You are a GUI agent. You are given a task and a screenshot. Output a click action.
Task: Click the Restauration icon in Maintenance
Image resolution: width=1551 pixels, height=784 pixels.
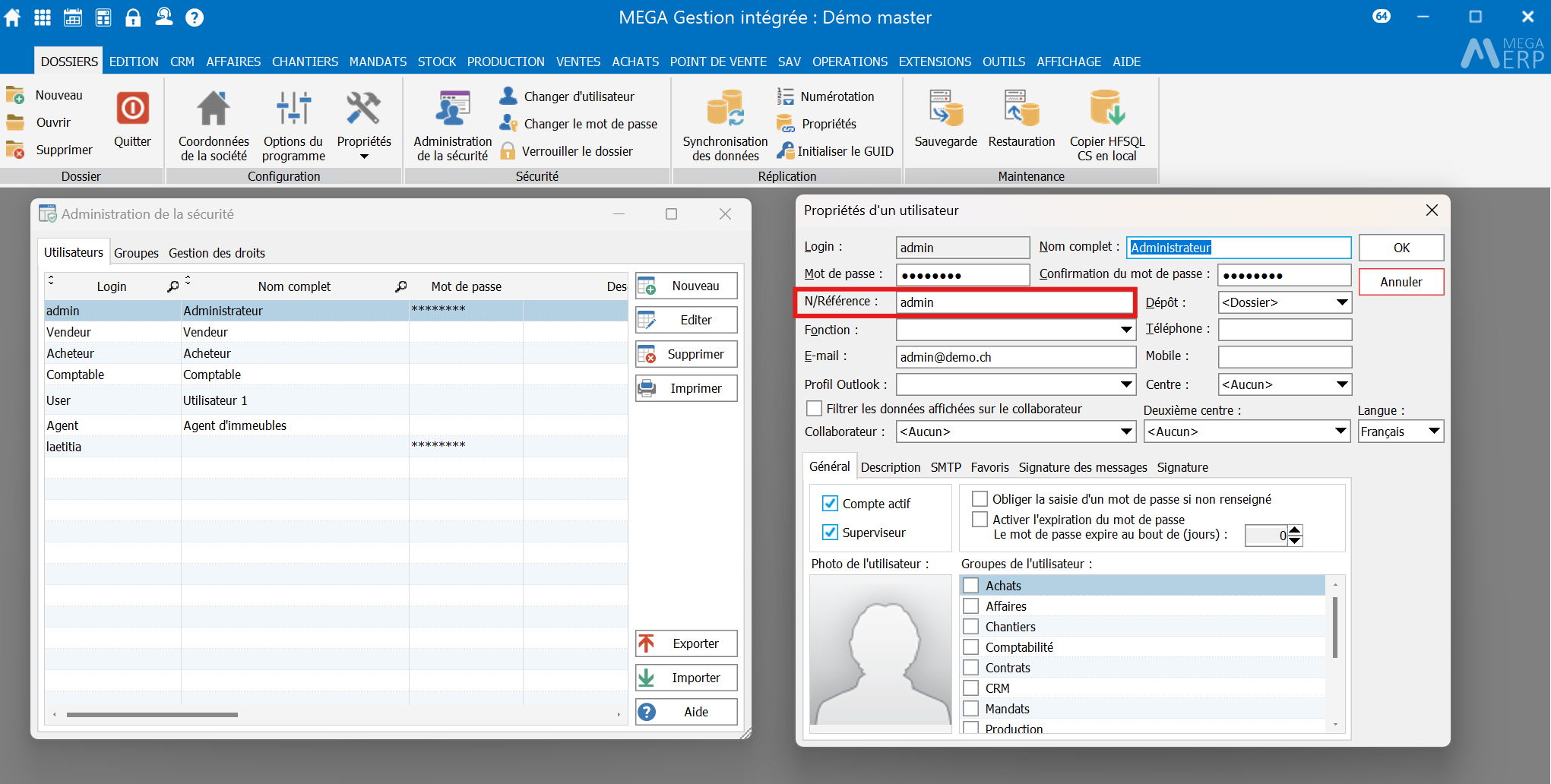(x=1021, y=109)
